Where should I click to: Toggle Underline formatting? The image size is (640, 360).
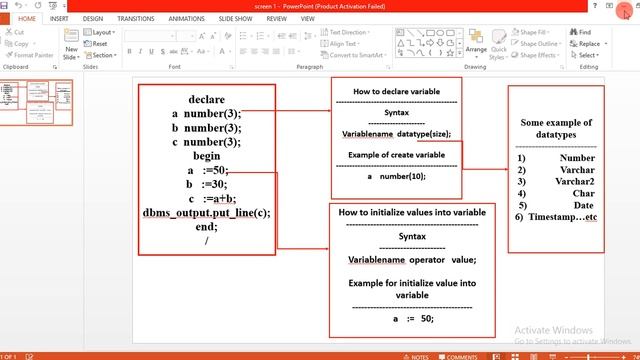pyautogui.click(x=151, y=51)
